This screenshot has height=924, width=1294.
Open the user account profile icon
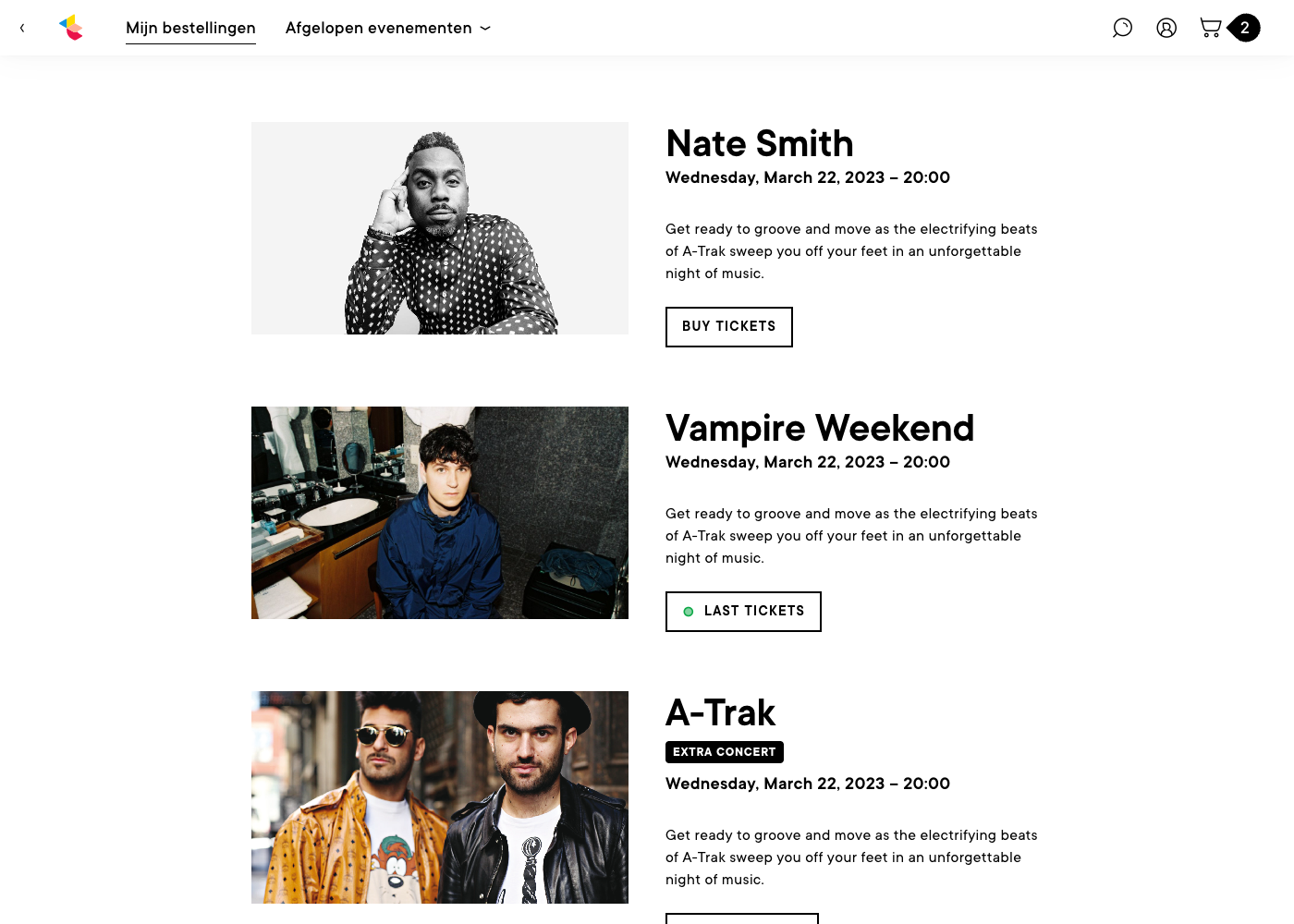[1166, 28]
